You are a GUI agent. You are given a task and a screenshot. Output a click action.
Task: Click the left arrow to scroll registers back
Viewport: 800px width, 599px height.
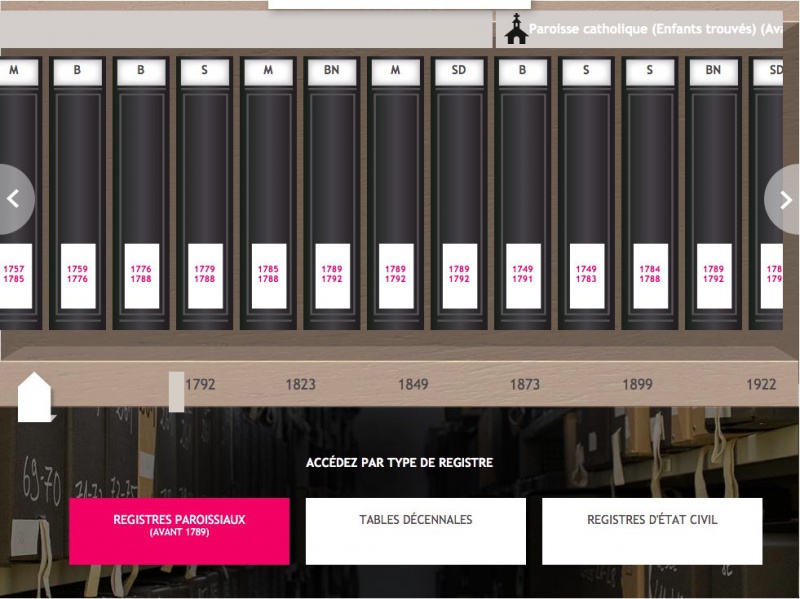(14, 199)
